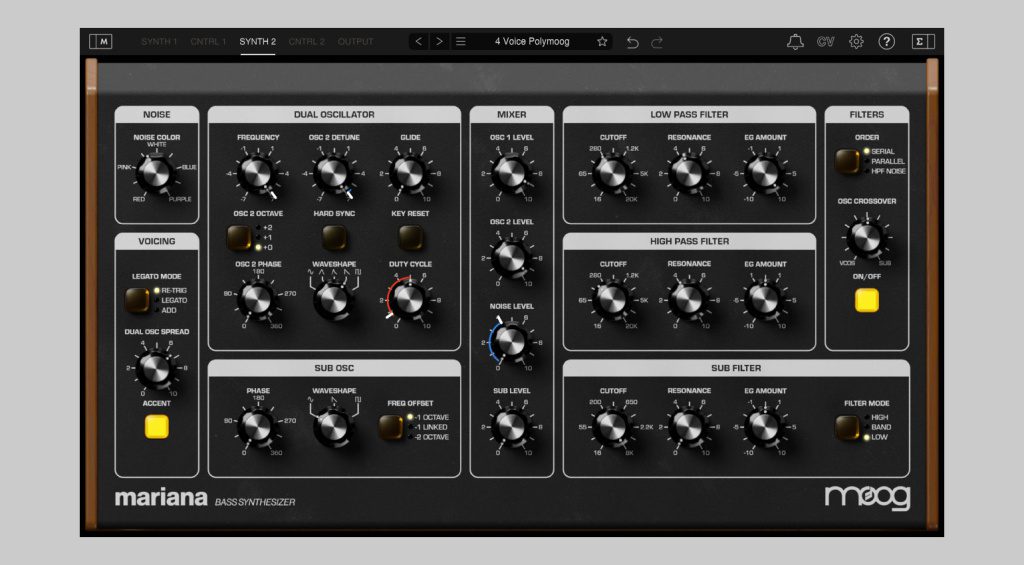Click the Sub Filter CUTOFF knob
The height and width of the screenshot is (565, 1024).
pyautogui.click(x=612, y=426)
